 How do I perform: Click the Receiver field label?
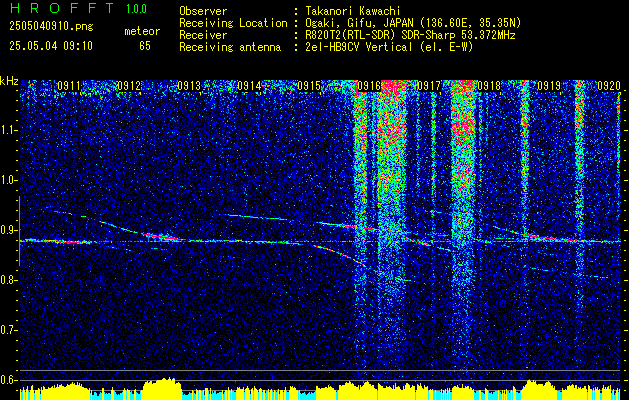point(203,35)
